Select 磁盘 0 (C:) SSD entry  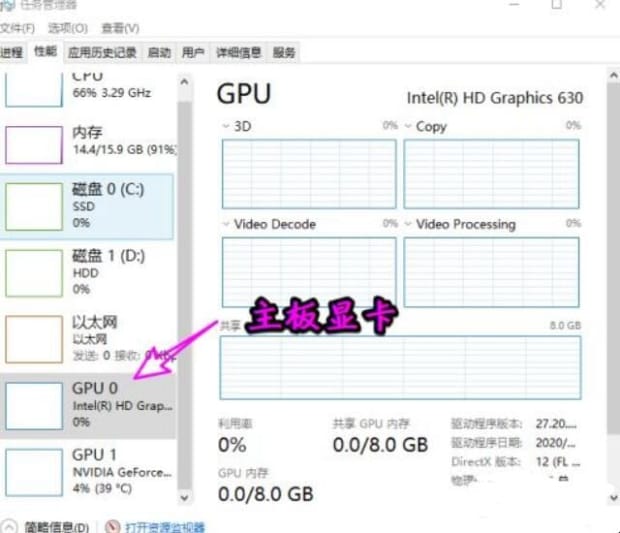pyautogui.click(x=87, y=206)
